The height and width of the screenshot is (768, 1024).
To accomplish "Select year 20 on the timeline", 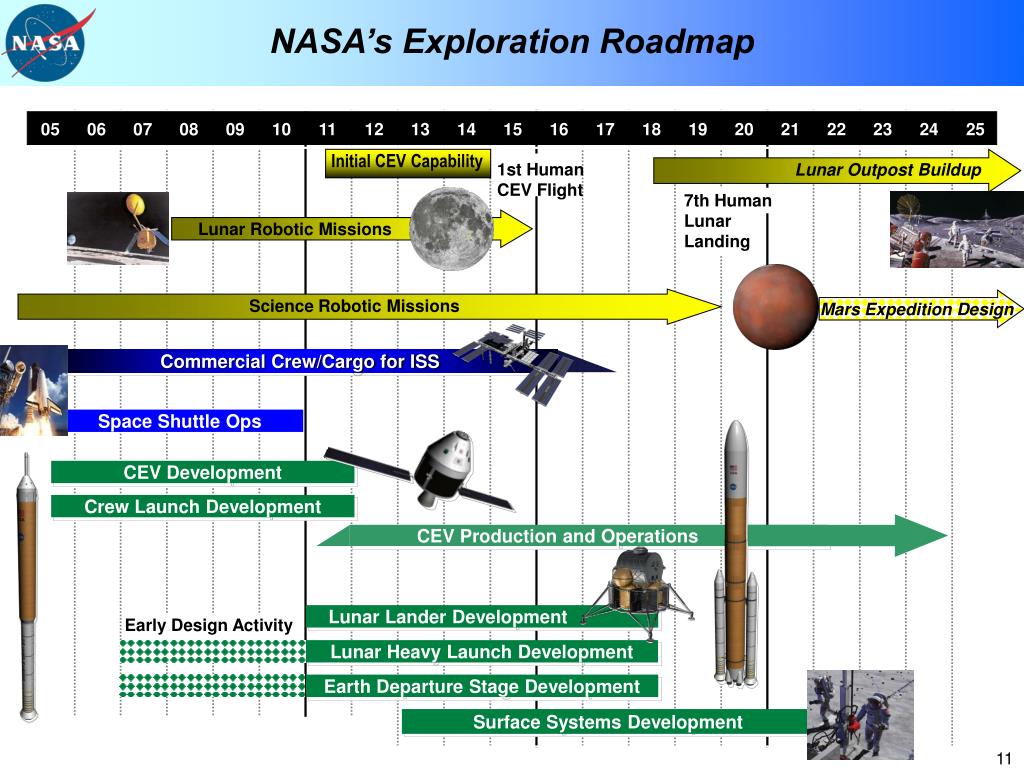I will pos(744,129).
